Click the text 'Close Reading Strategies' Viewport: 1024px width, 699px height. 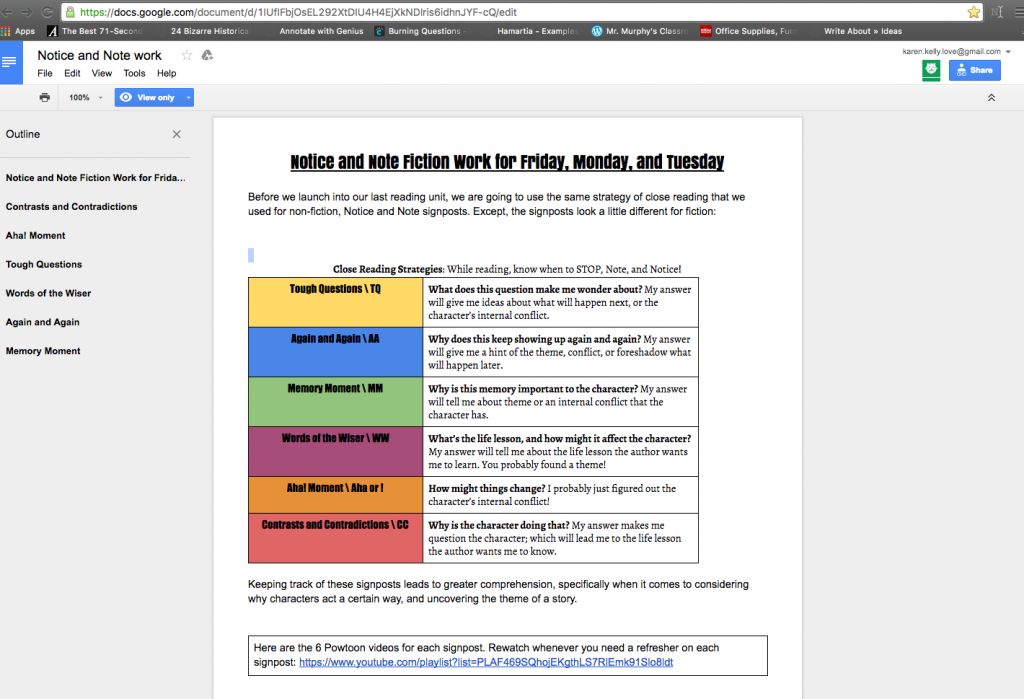(388, 269)
